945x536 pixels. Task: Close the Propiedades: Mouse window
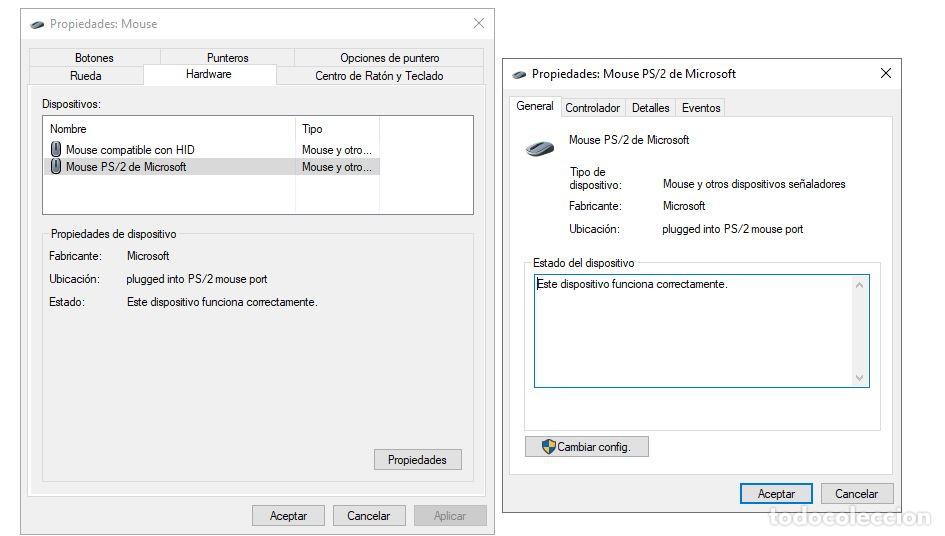coord(479,24)
